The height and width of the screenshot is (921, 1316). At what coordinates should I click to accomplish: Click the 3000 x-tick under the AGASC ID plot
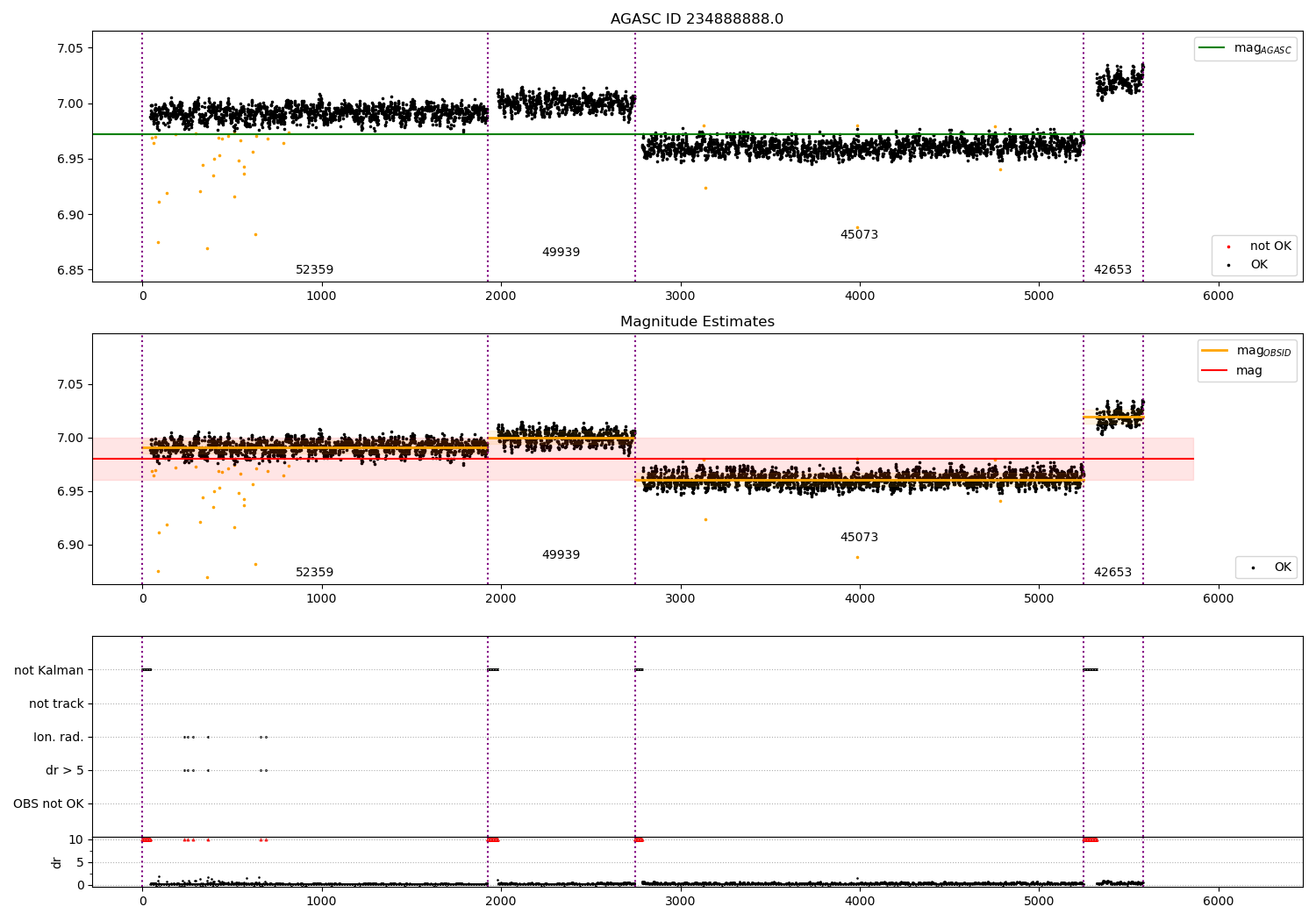coord(680,296)
